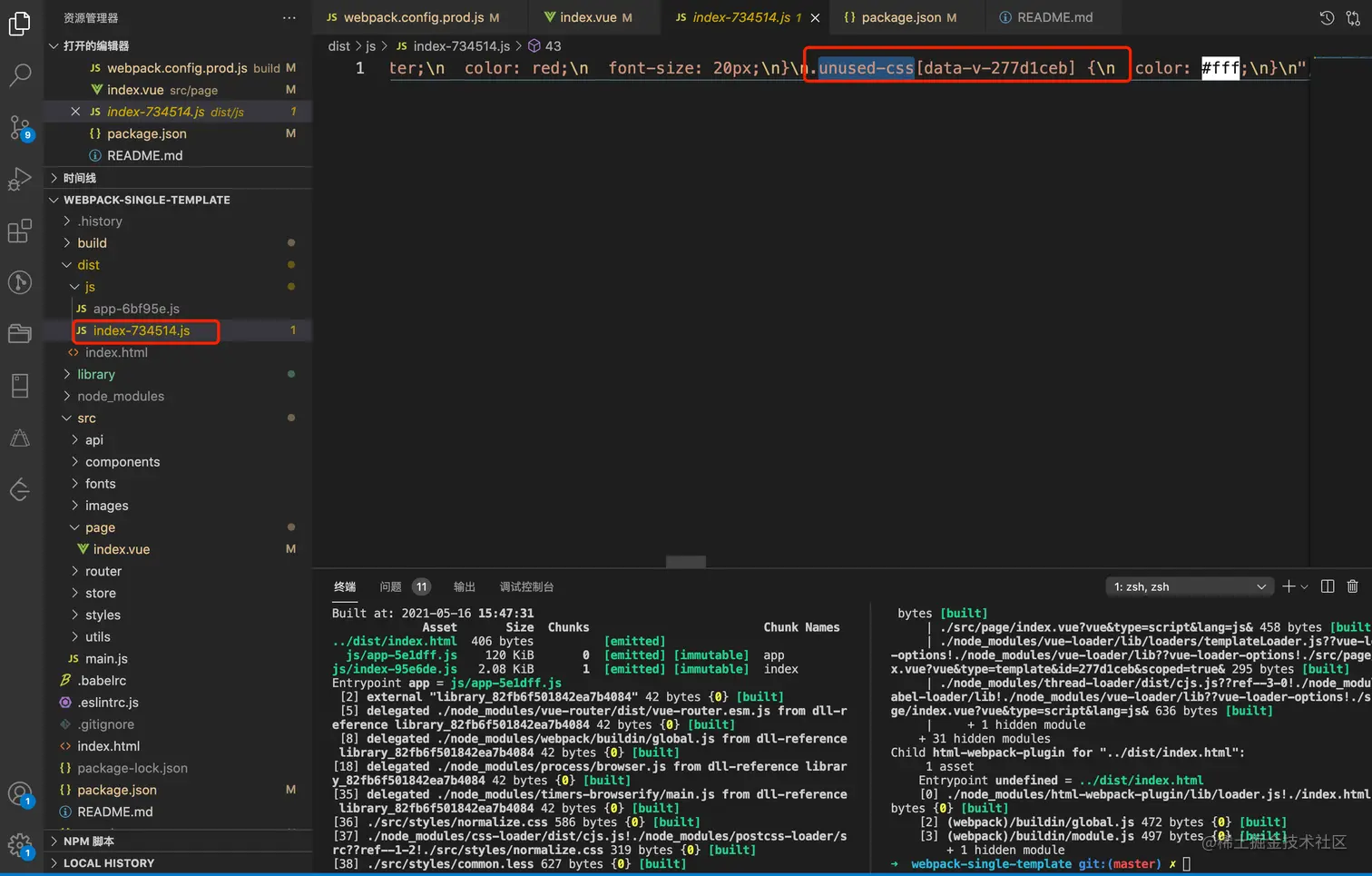
Task: Open the Search view in activity bar
Action: click(20, 75)
